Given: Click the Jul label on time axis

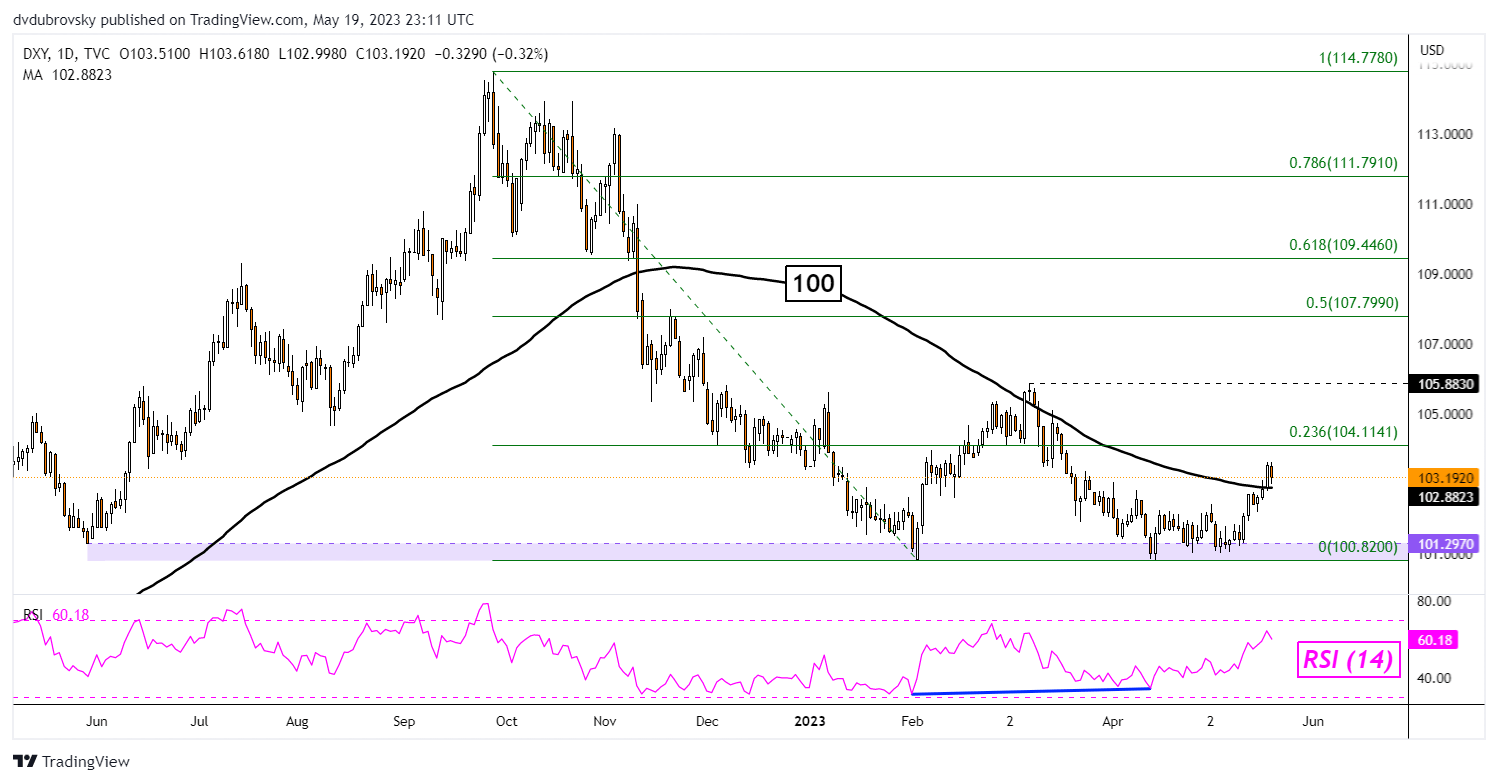Looking at the screenshot, I should point(198,720).
